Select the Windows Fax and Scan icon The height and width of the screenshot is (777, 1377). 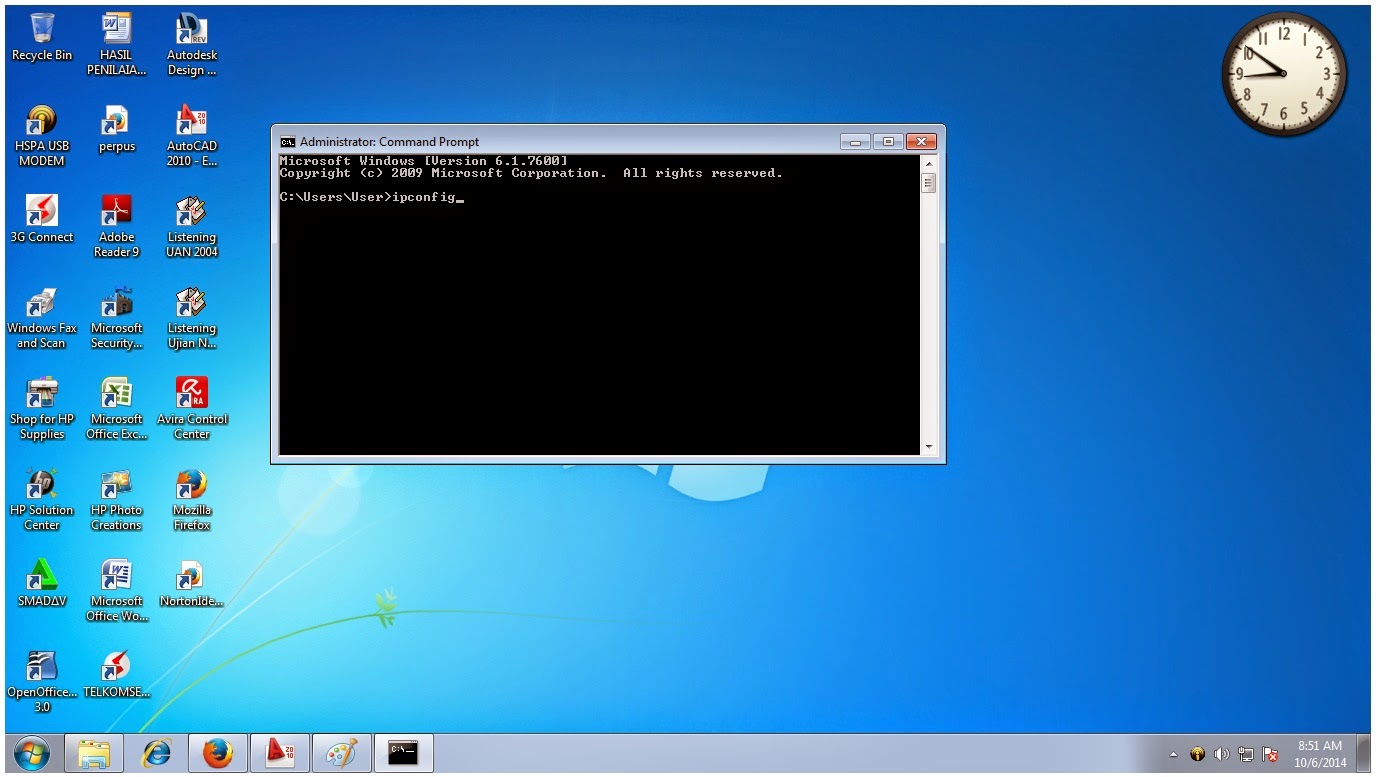click(42, 318)
